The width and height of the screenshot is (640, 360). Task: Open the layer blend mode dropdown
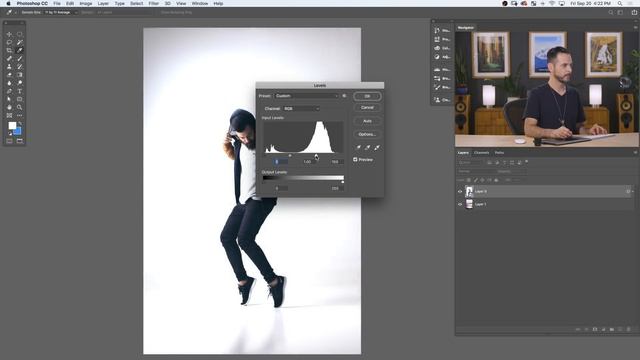(474, 171)
